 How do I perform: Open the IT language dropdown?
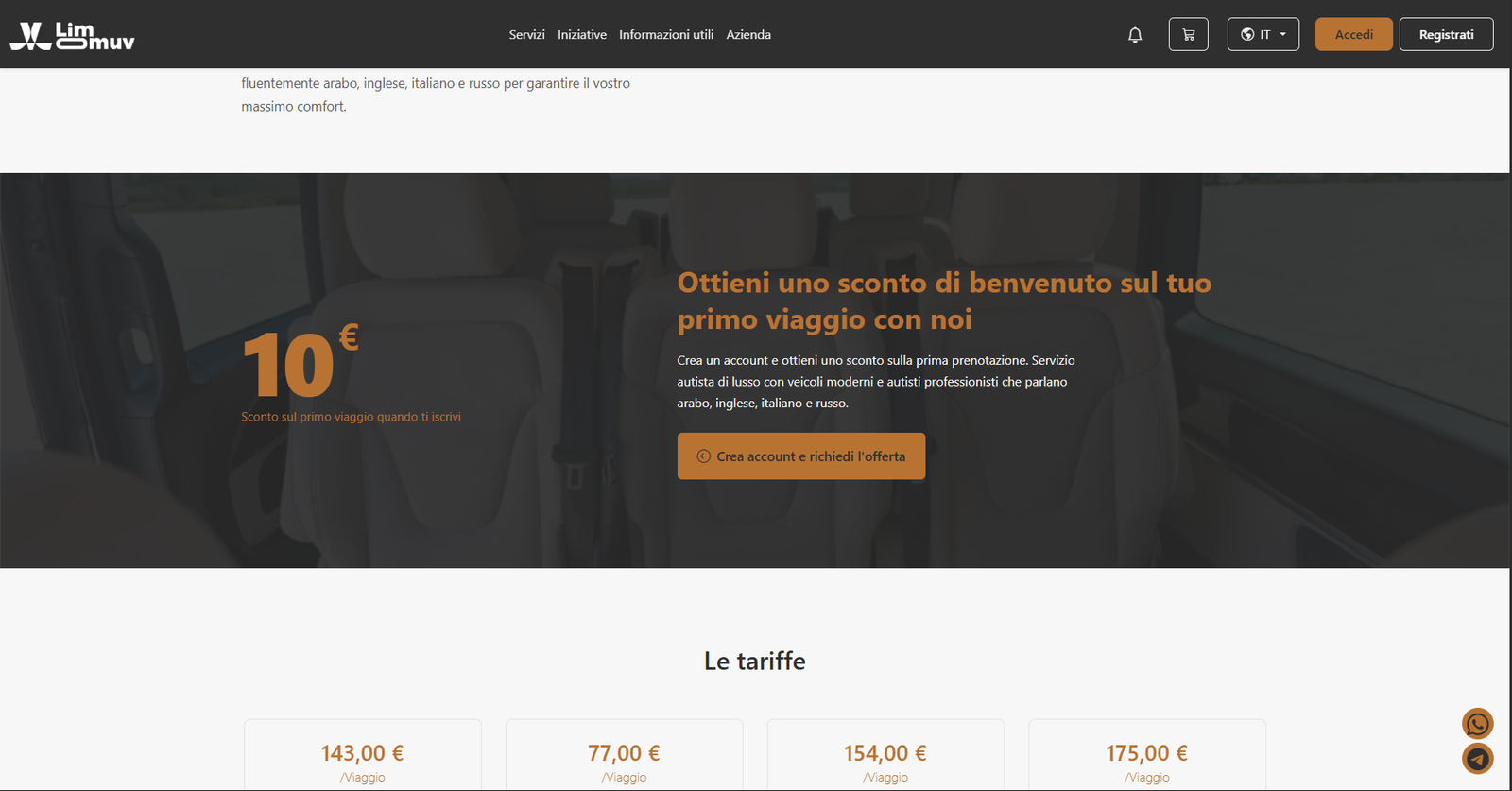coord(1263,34)
